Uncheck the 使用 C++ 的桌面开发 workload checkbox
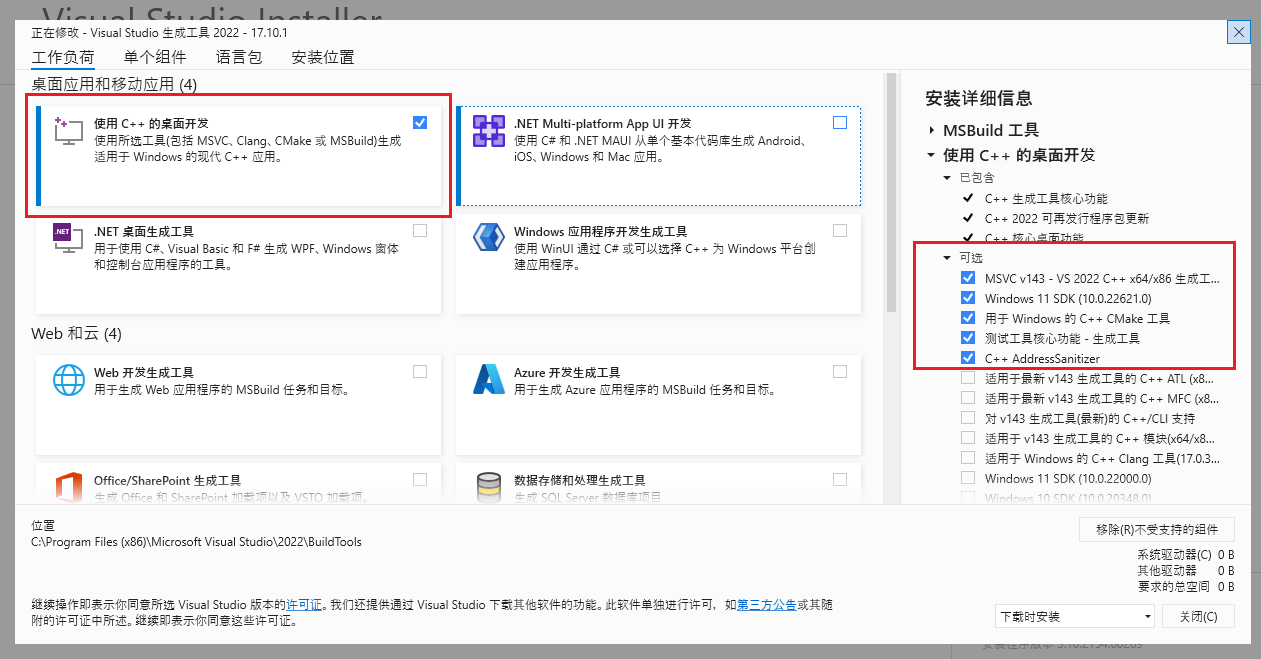This screenshot has width=1261, height=659. pos(420,123)
